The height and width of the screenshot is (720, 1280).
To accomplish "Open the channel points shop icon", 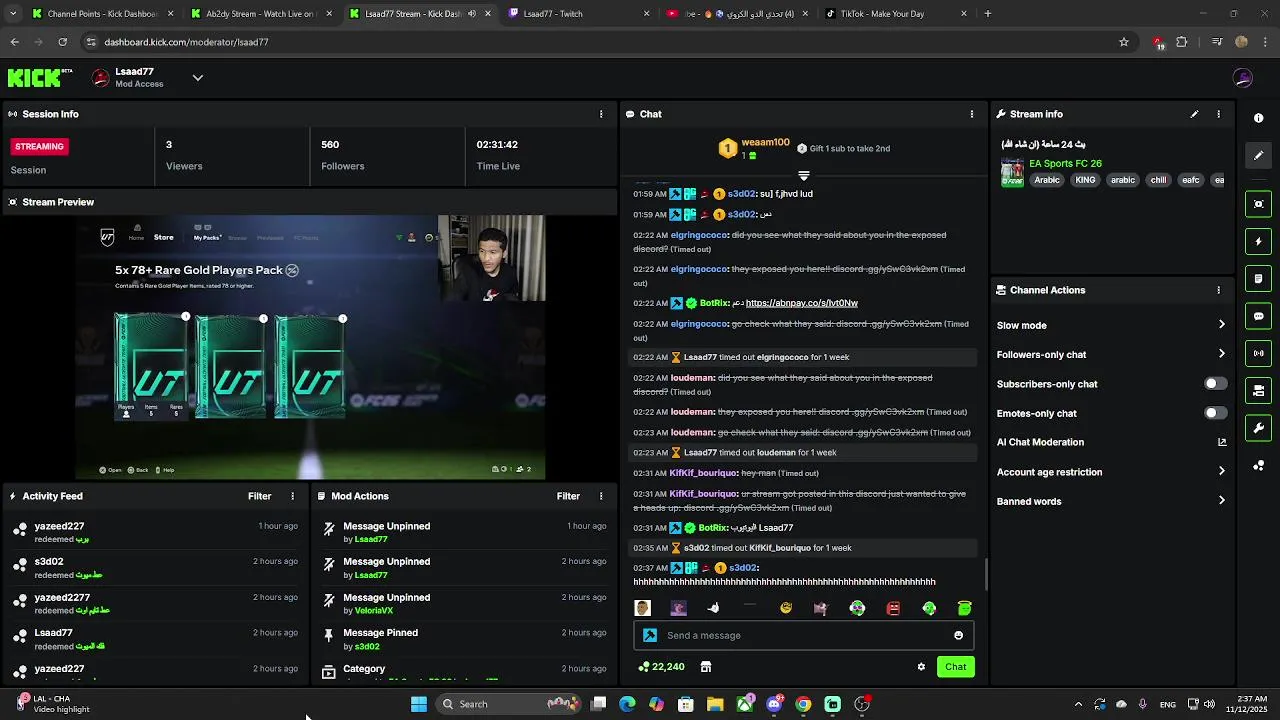I will click(x=705, y=667).
